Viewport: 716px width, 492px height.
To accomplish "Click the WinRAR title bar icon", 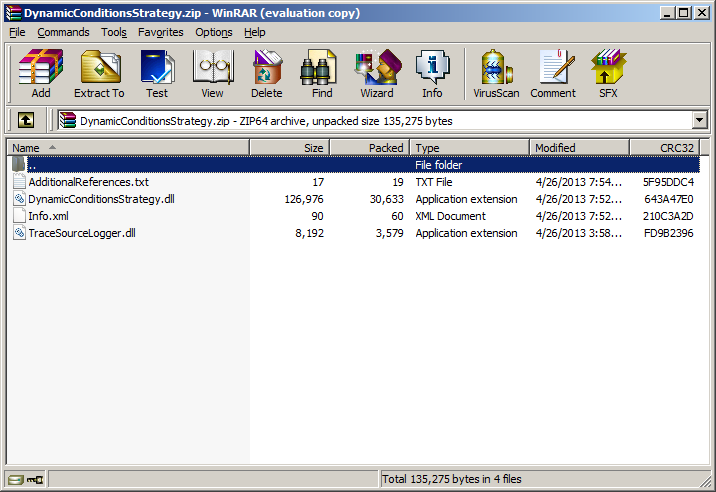I will tap(13, 13).
